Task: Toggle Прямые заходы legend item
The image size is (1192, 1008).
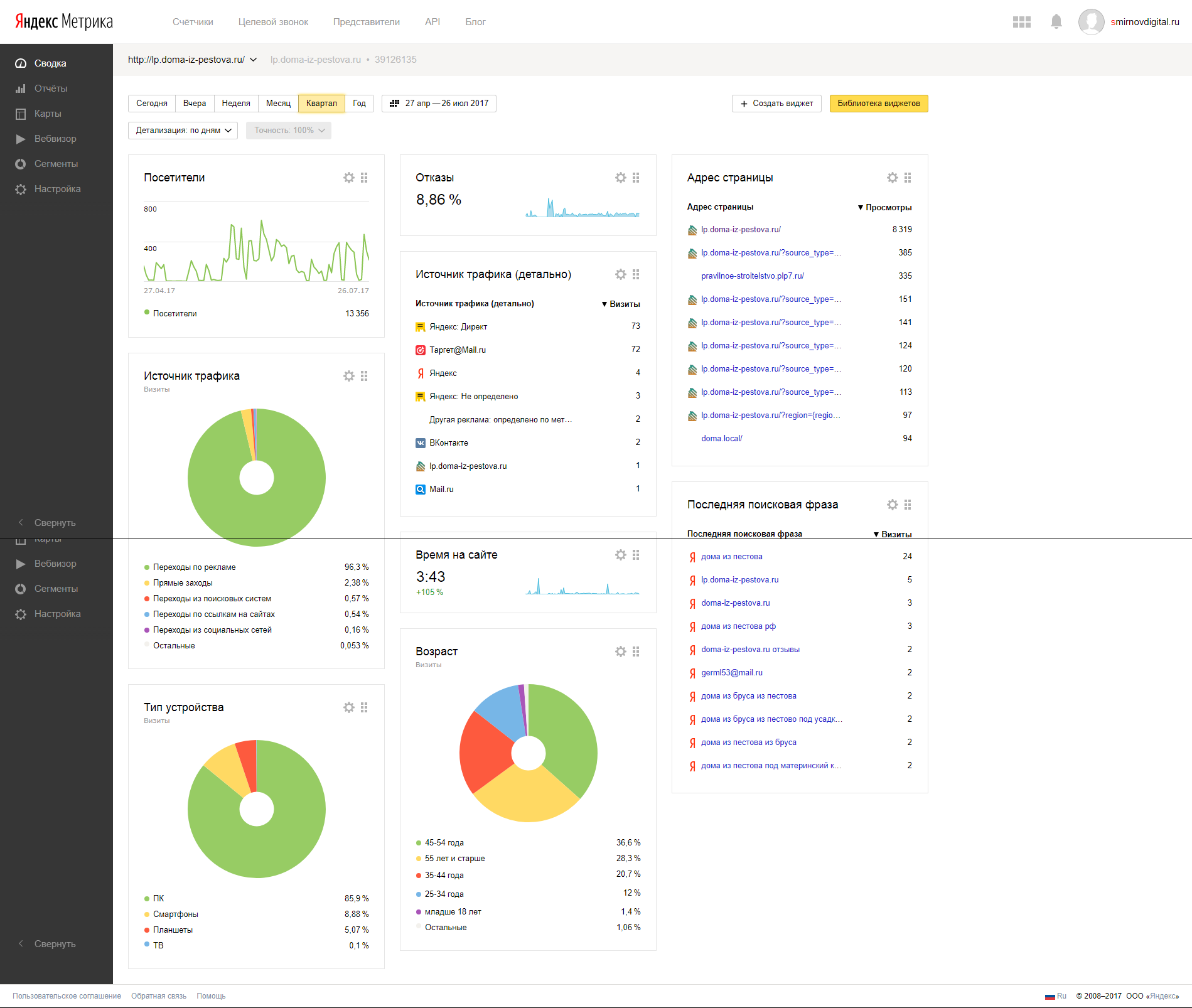Action: 178,582
